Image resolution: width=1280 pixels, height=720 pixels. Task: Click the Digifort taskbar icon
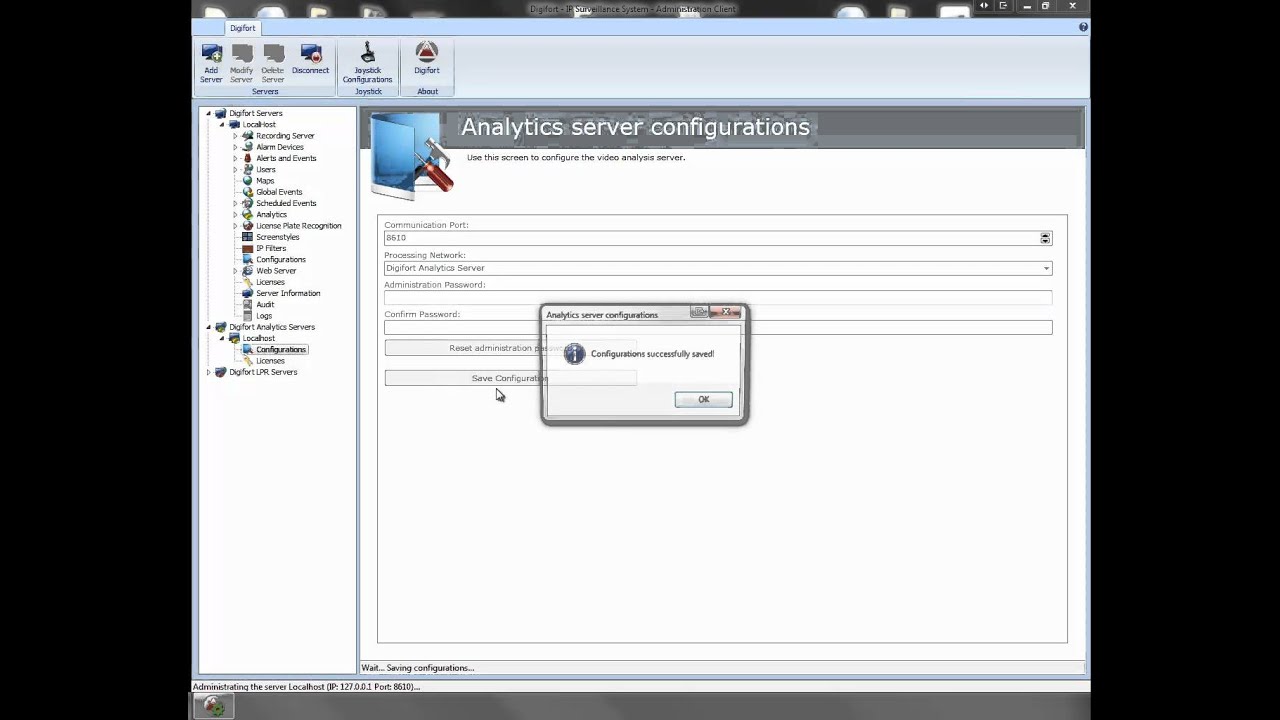coord(213,706)
